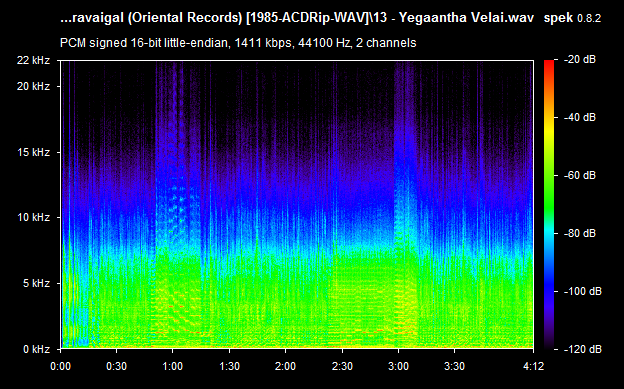Click the 1:00 time axis label
Viewport: 624px width, 389px height.
(x=173, y=366)
